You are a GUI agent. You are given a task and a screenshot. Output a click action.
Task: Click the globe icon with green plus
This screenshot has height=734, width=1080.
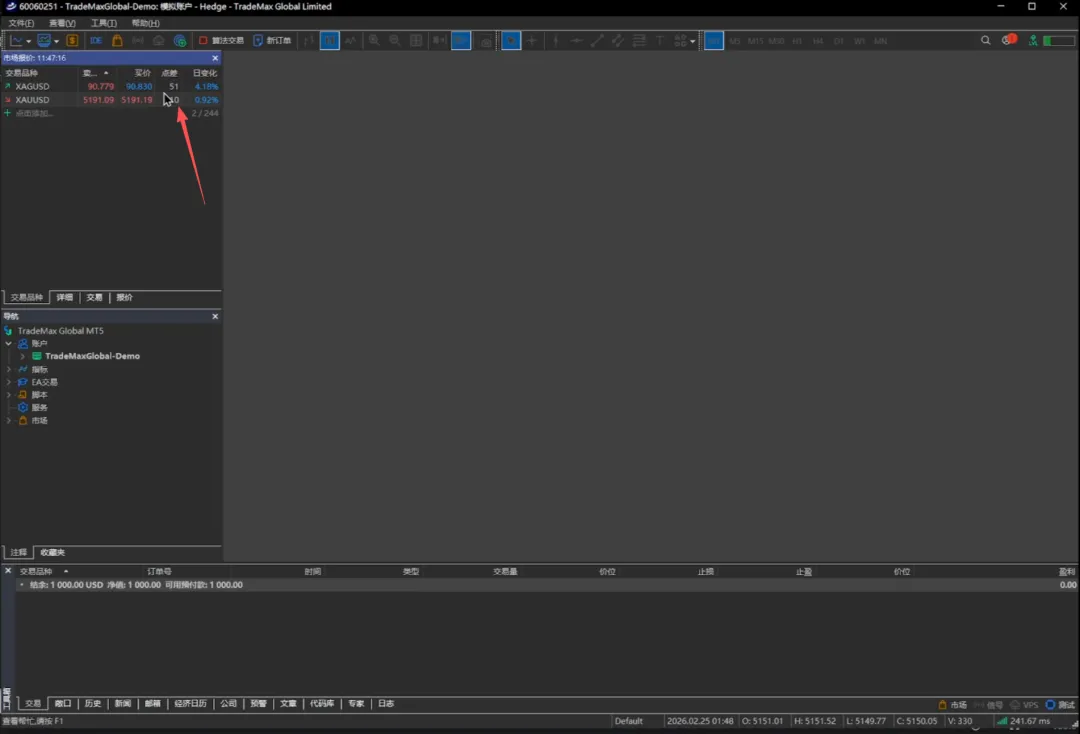(180, 41)
